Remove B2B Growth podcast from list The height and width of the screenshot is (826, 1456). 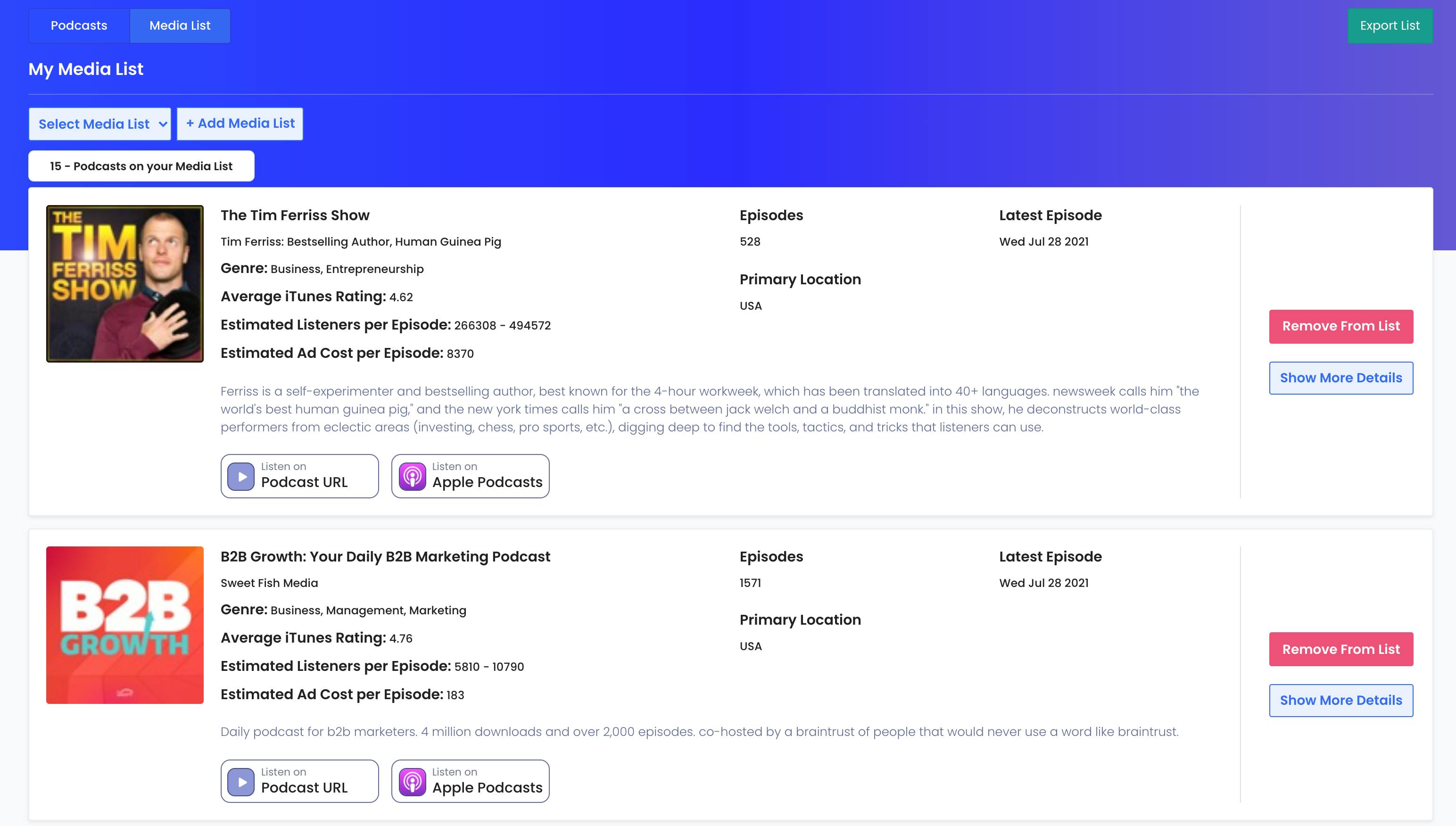pyautogui.click(x=1341, y=649)
